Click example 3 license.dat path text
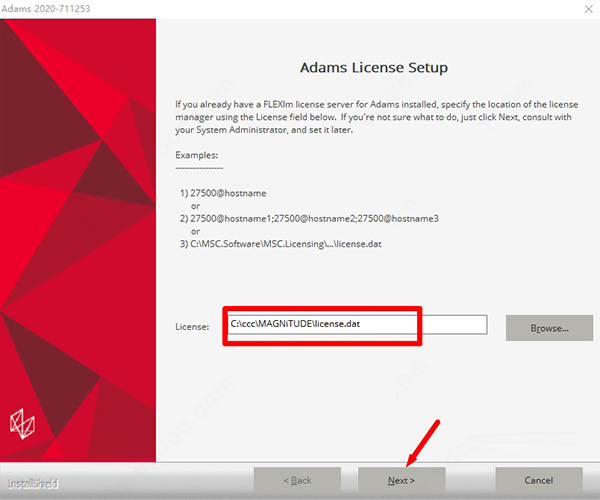600x500 pixels. pos(281,244)
